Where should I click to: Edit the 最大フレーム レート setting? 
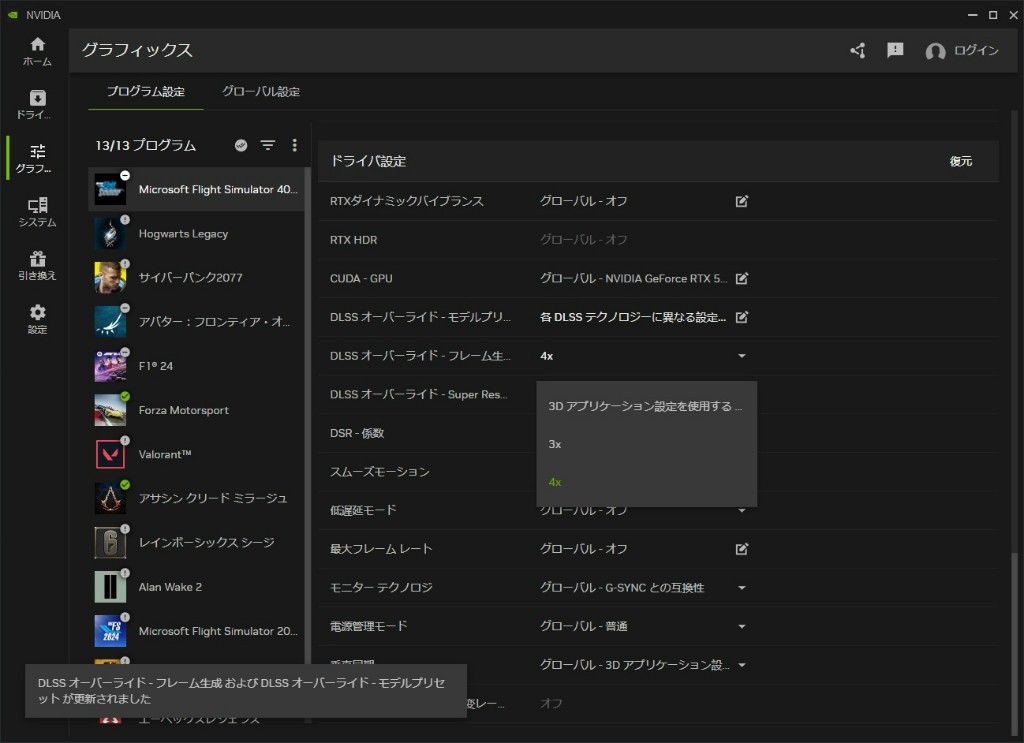tap(742, 549)
